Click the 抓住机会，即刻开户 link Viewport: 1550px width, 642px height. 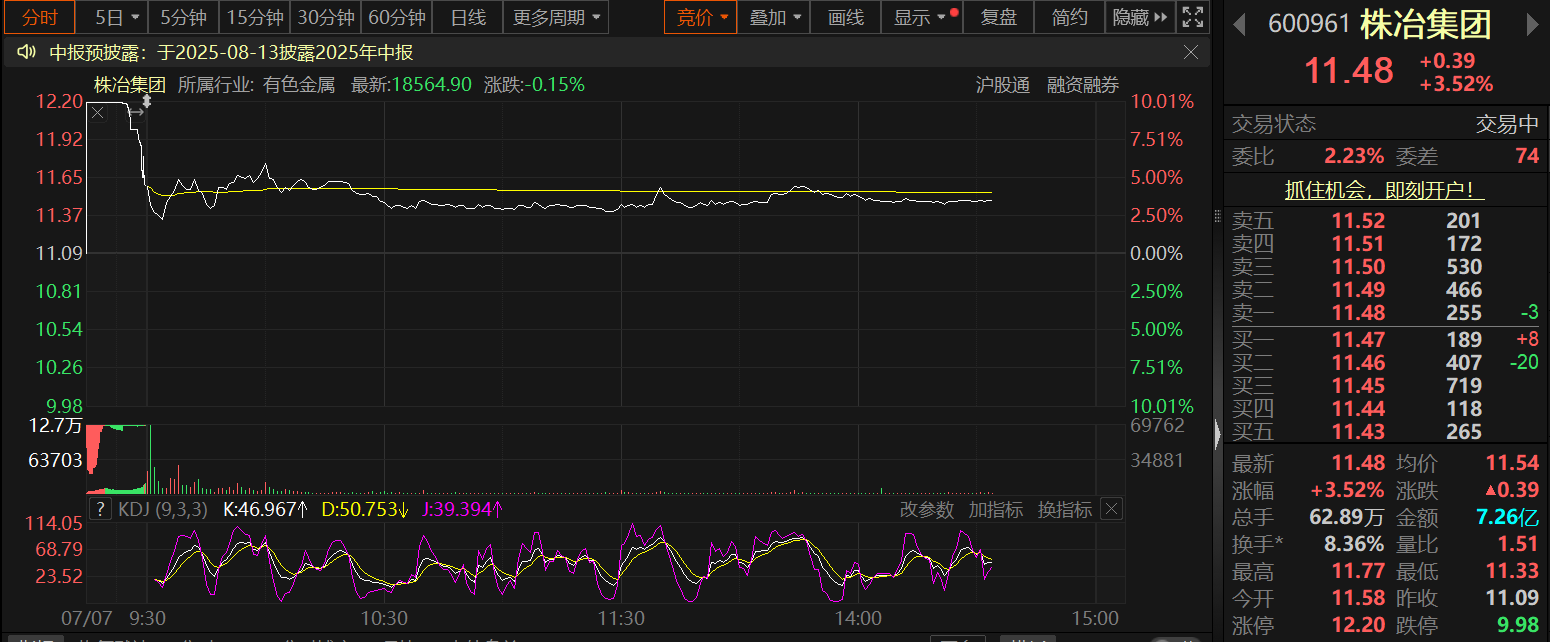(x=1384, y=190)
